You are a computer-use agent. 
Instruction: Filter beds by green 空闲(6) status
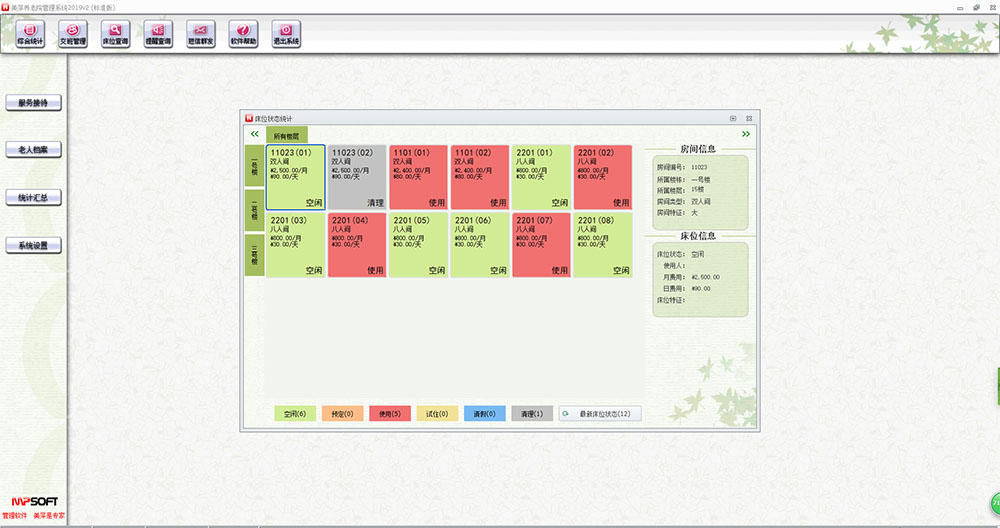click(x=295, y=413)
